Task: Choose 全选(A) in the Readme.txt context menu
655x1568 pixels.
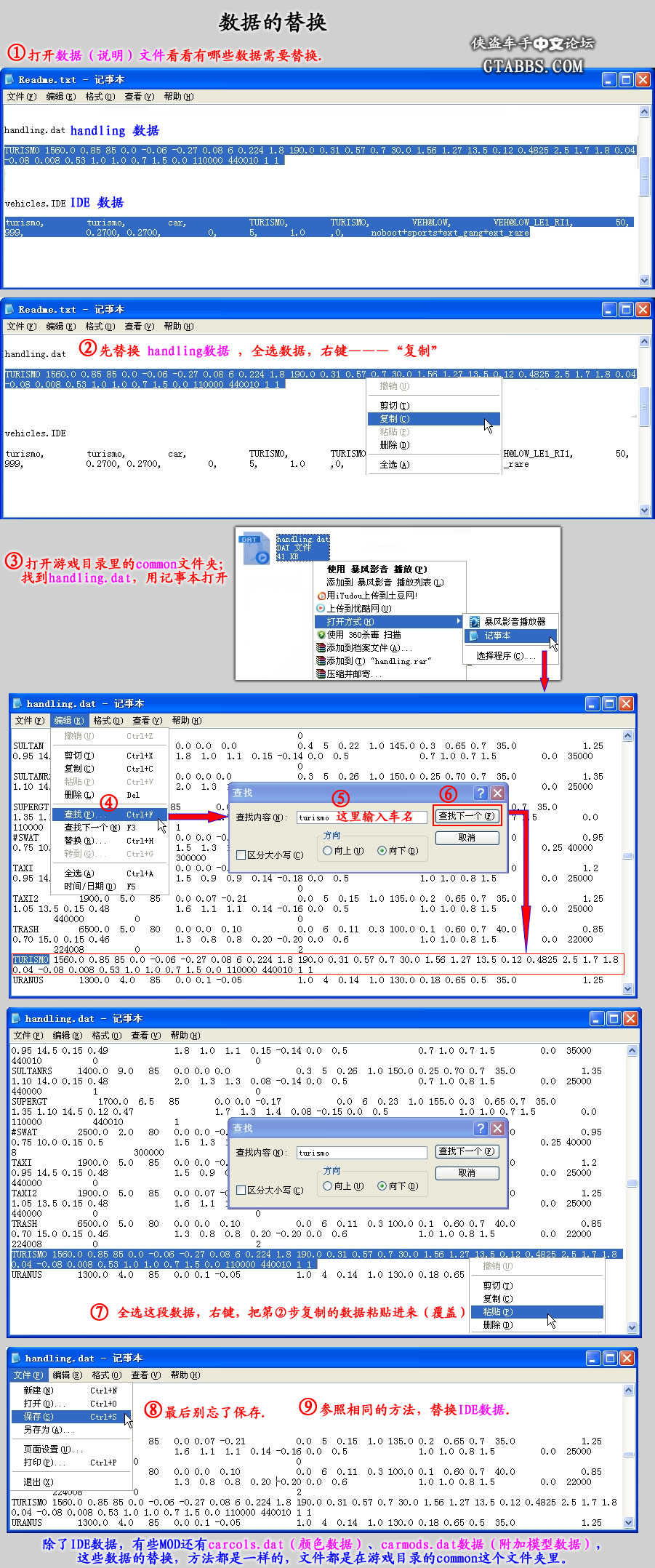Action: pos(434,465)
